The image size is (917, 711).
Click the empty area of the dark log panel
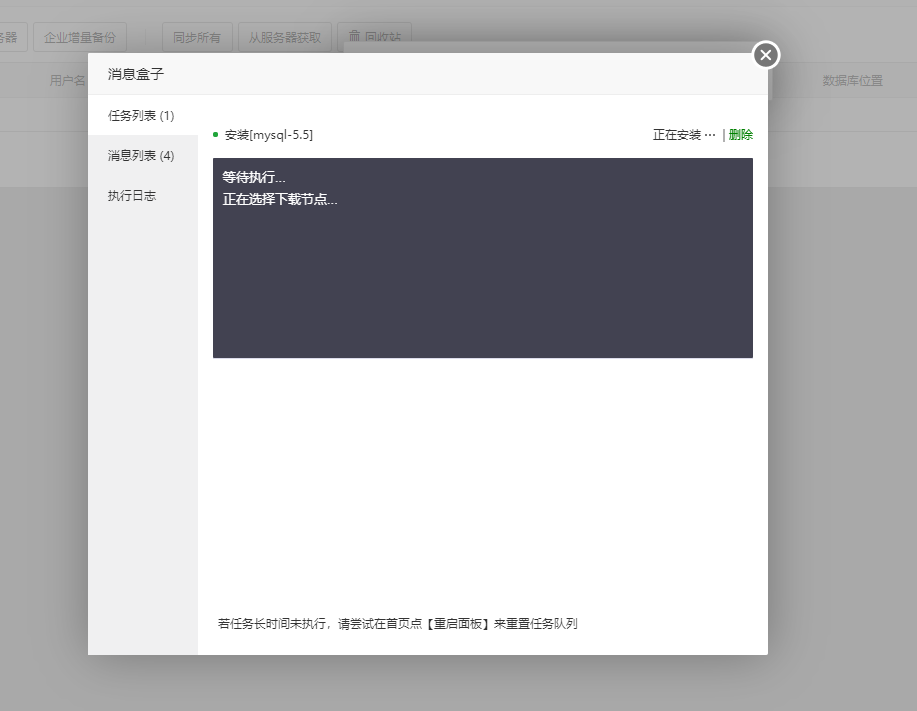point(482,290)
